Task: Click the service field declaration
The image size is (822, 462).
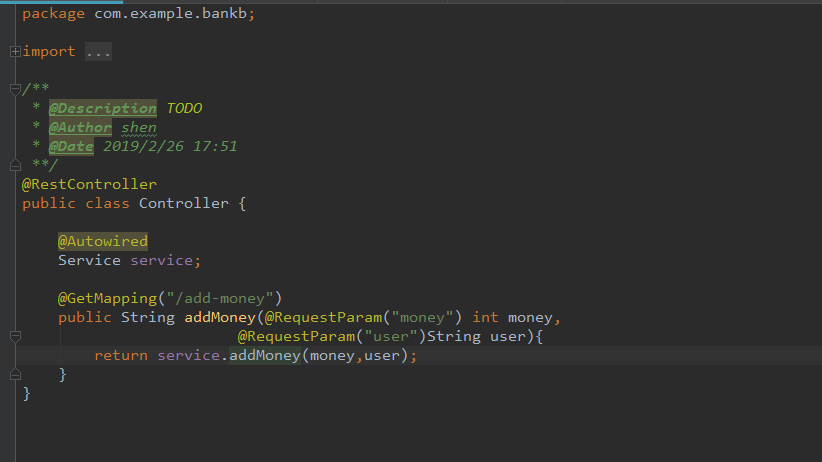Action: 161,260
